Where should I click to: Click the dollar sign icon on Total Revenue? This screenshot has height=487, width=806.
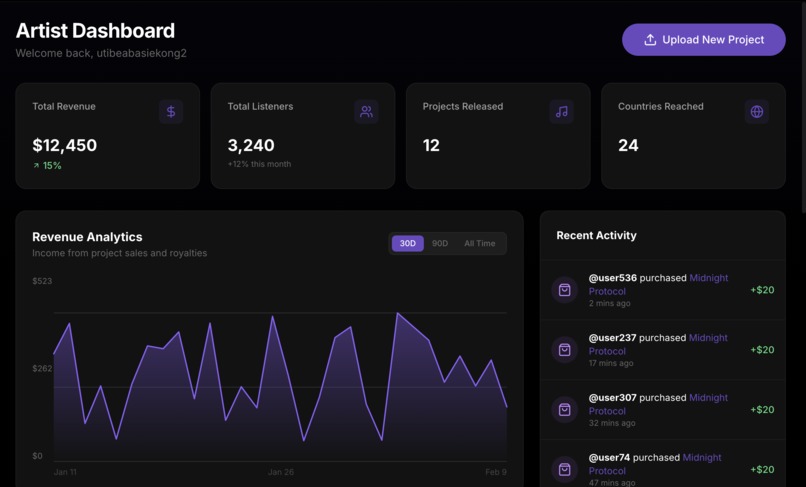coord(171,112)
